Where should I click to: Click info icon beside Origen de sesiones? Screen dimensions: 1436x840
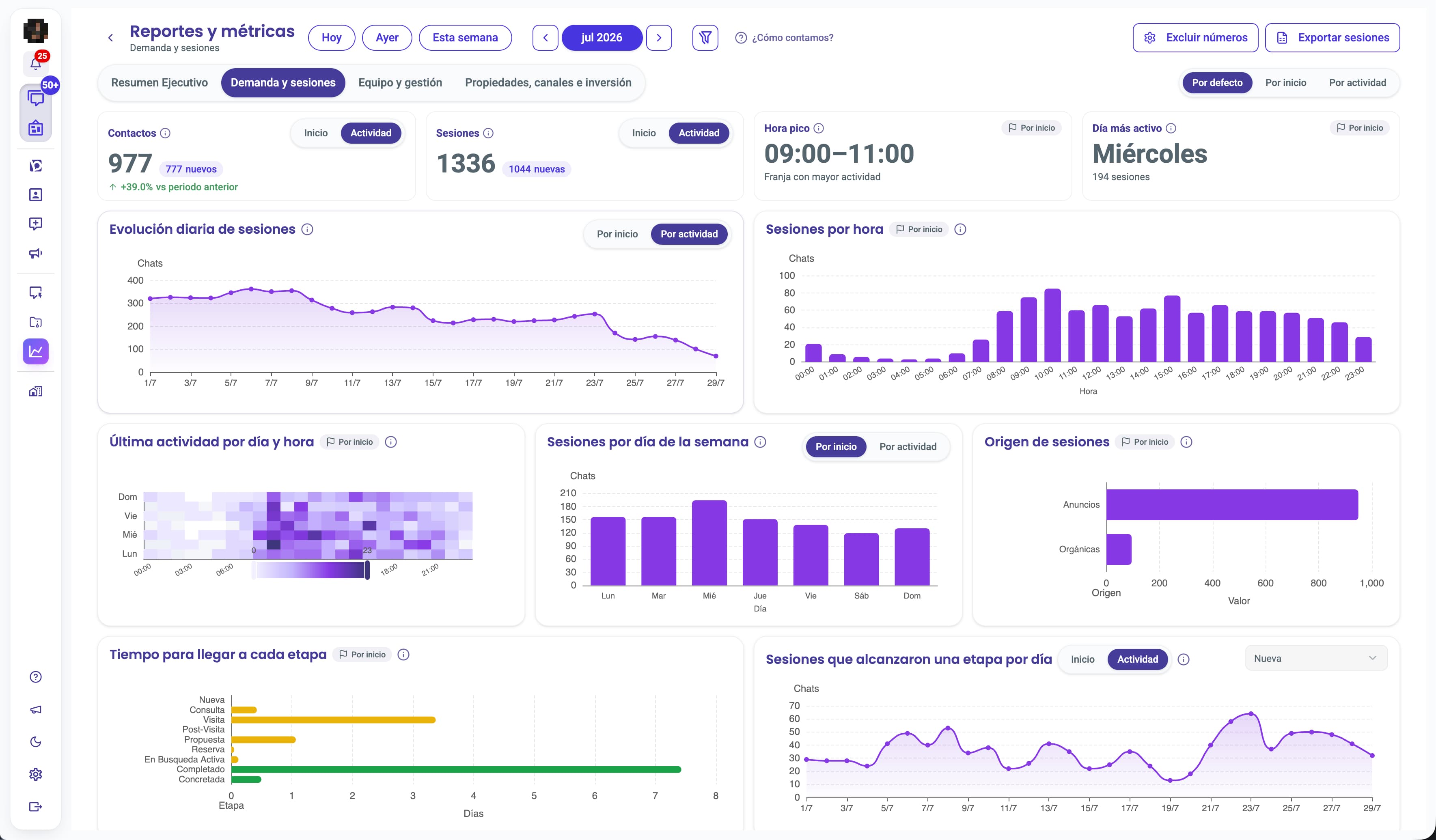tap(1186, 442)
